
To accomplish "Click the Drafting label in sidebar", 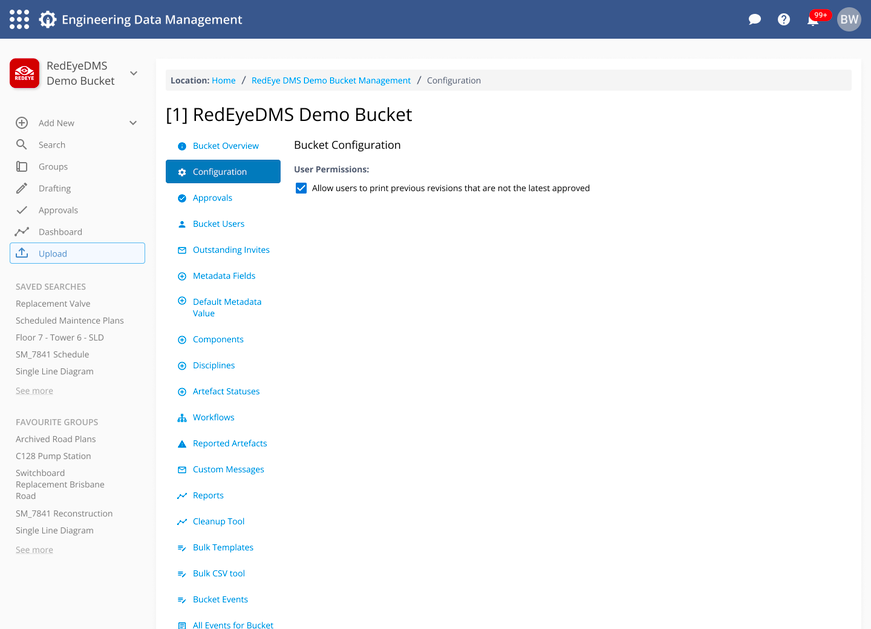I will (x=54, y=188).
